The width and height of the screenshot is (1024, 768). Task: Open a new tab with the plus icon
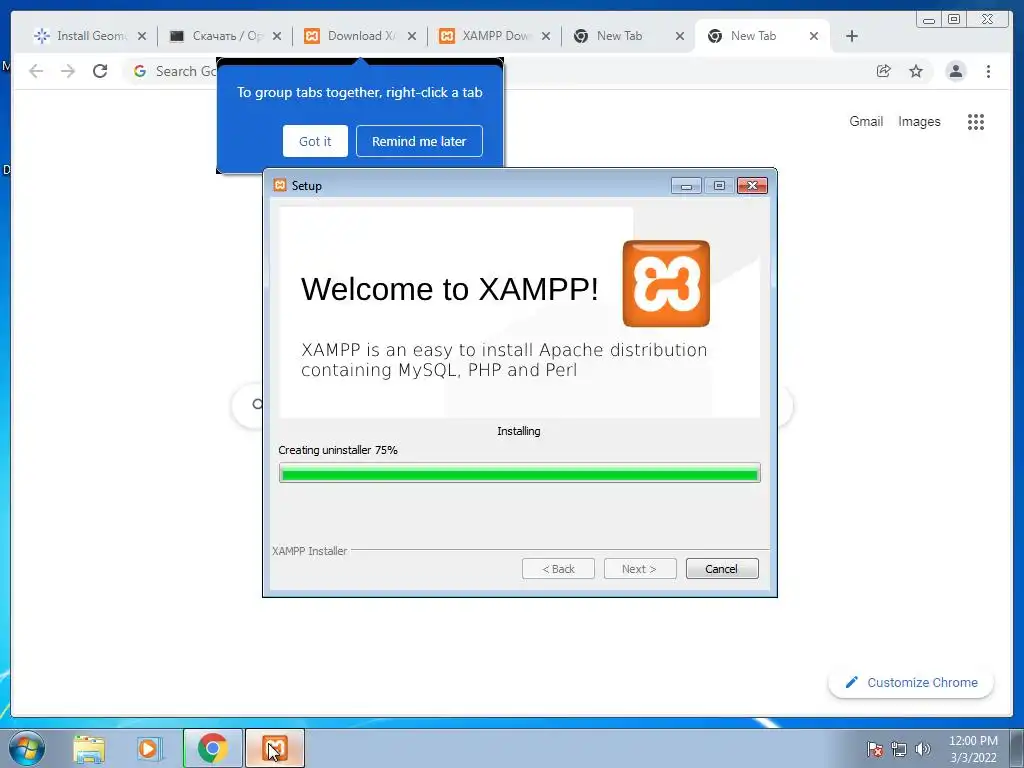[x=852, y=36]
